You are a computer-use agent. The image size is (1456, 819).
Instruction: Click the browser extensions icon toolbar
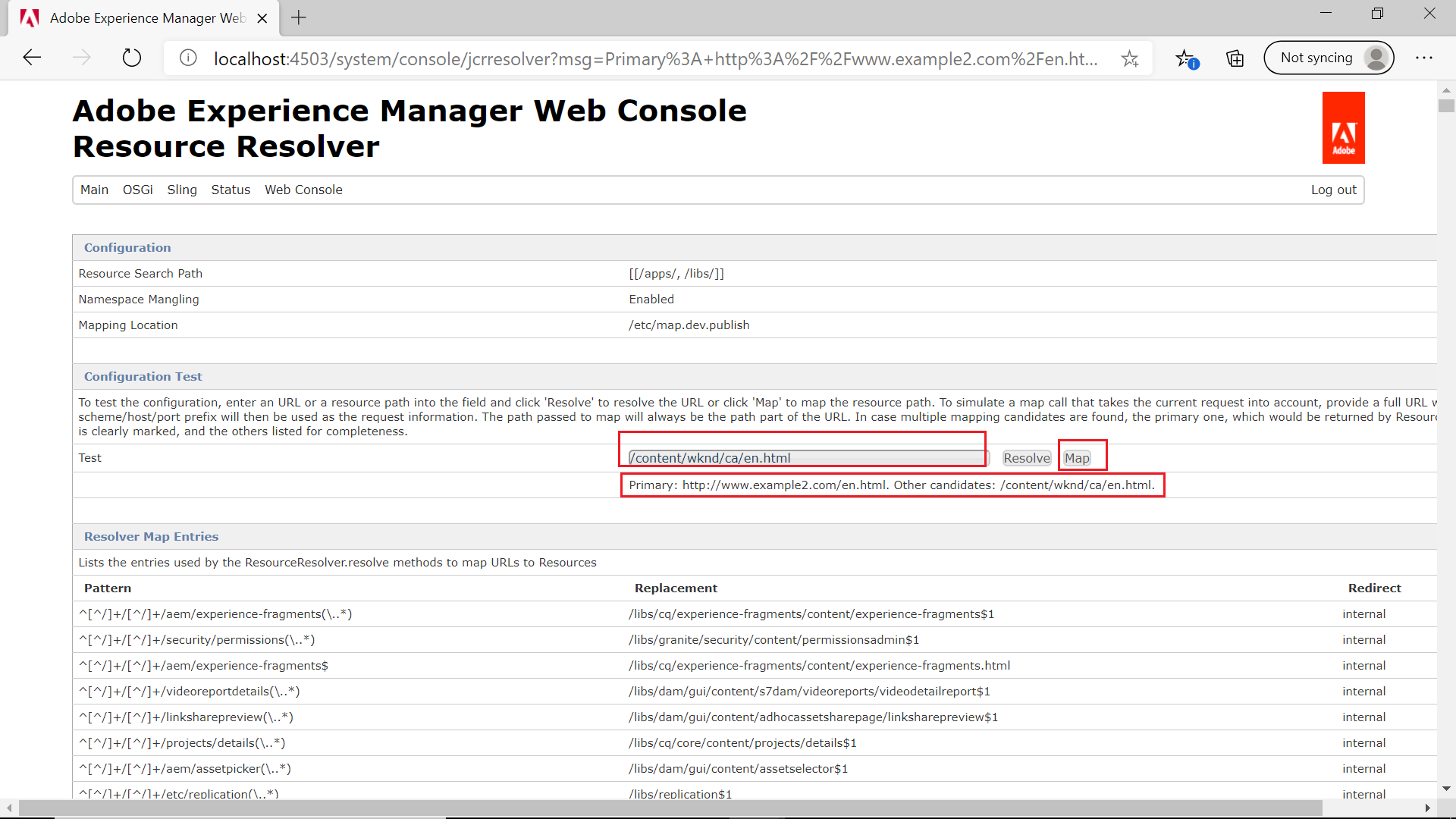click(x=1235, y=57)
